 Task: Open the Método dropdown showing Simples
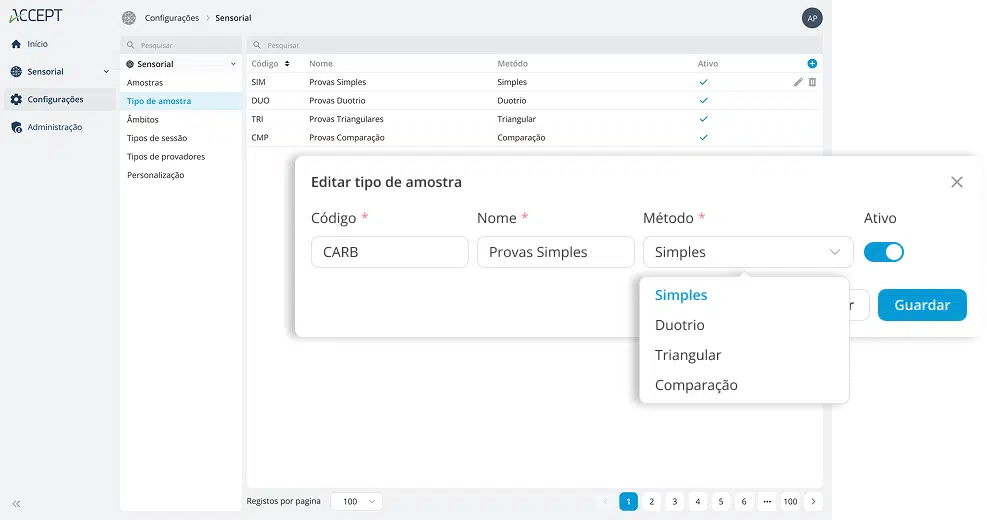[x=748, y=252]
